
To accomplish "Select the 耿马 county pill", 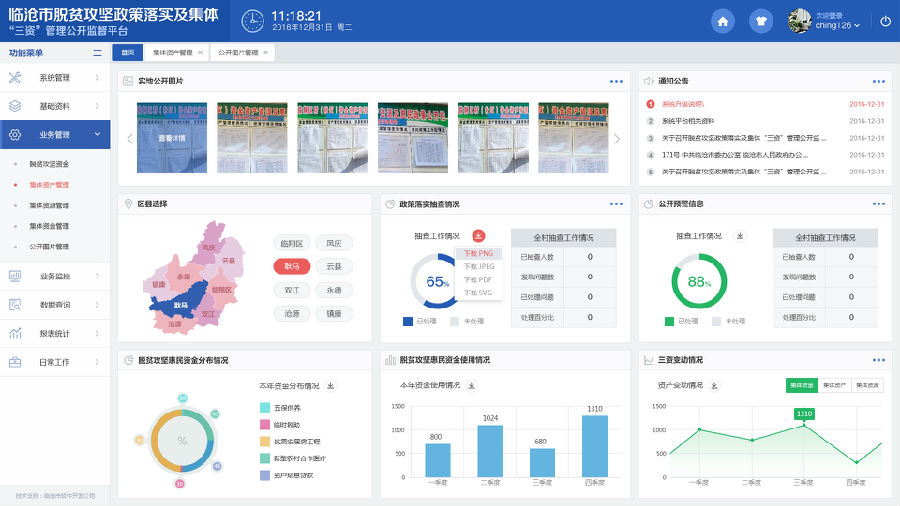I will click(292, 266).
